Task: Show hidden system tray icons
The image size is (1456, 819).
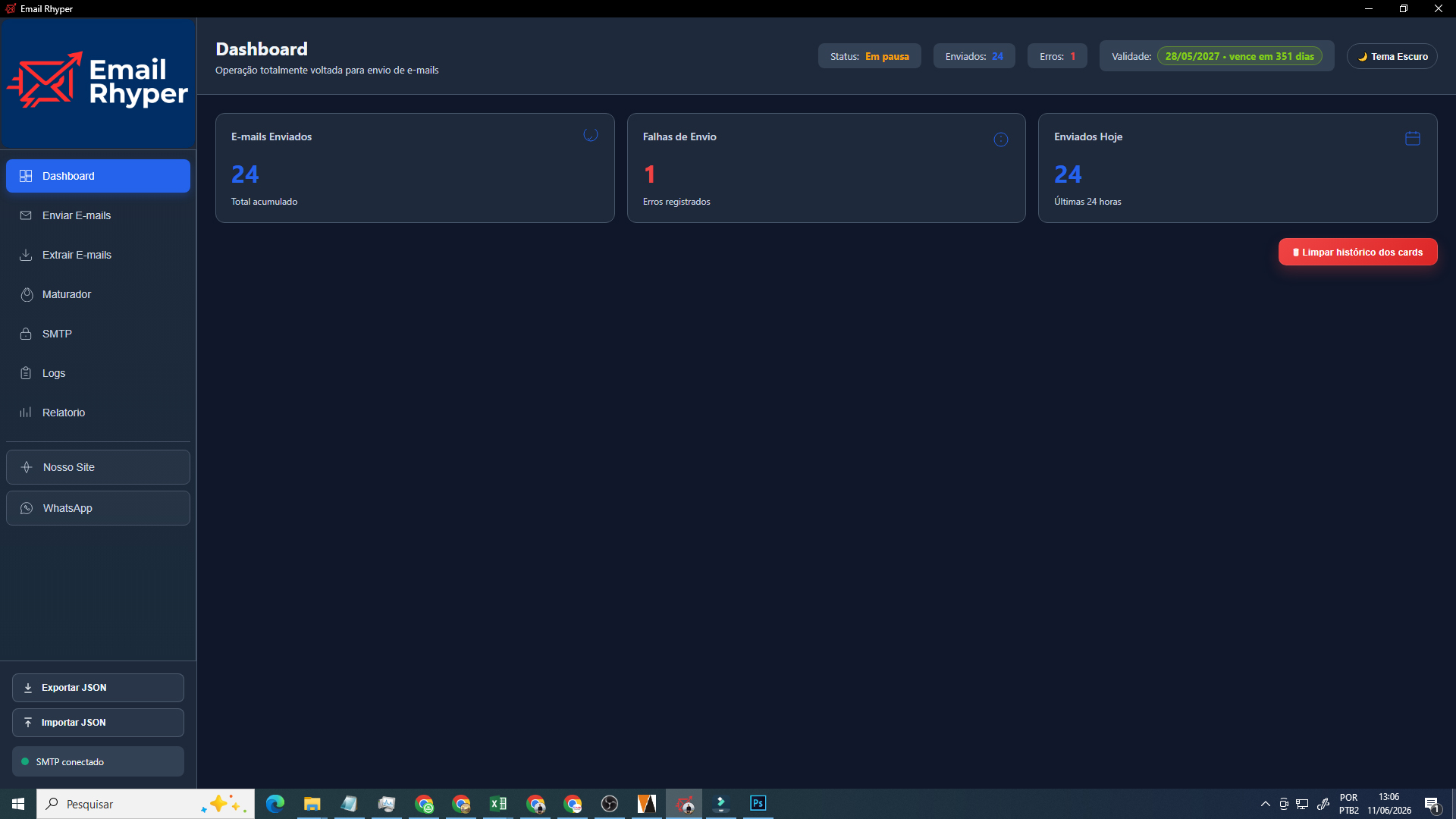Action: [x=1265, y=804]
